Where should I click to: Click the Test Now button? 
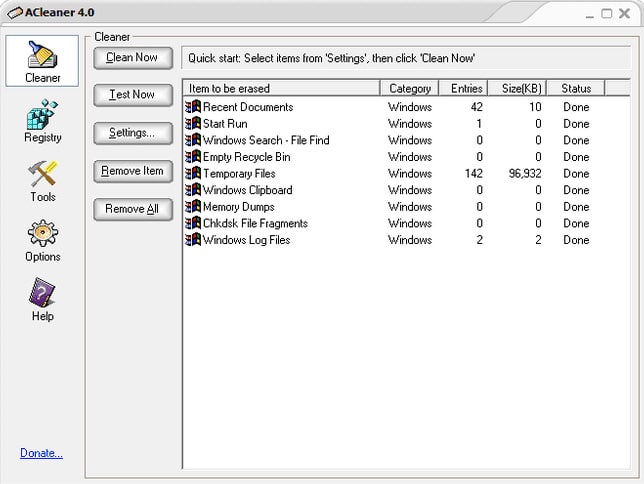(133, 95)
